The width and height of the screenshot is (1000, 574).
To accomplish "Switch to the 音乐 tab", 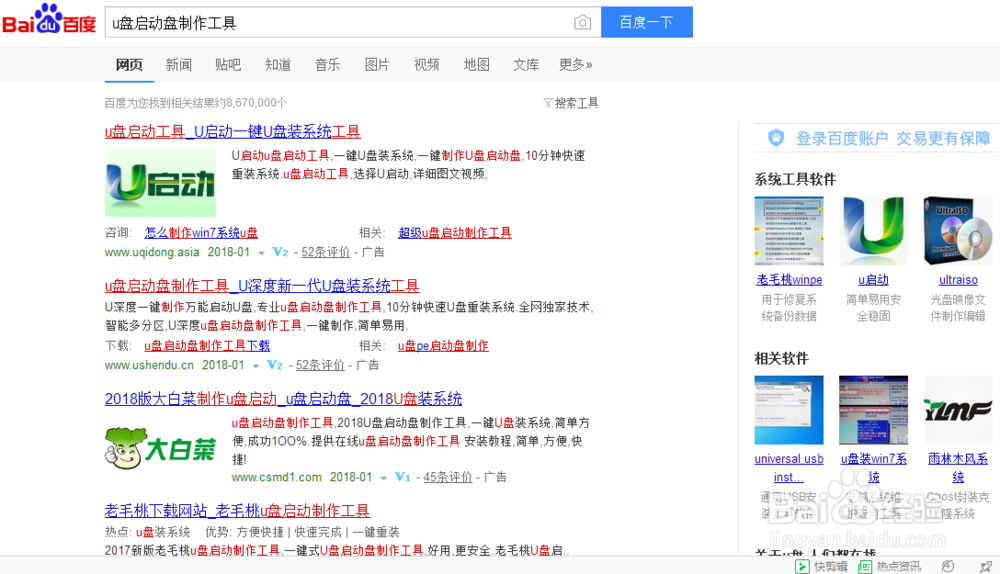I will (327, 65).
